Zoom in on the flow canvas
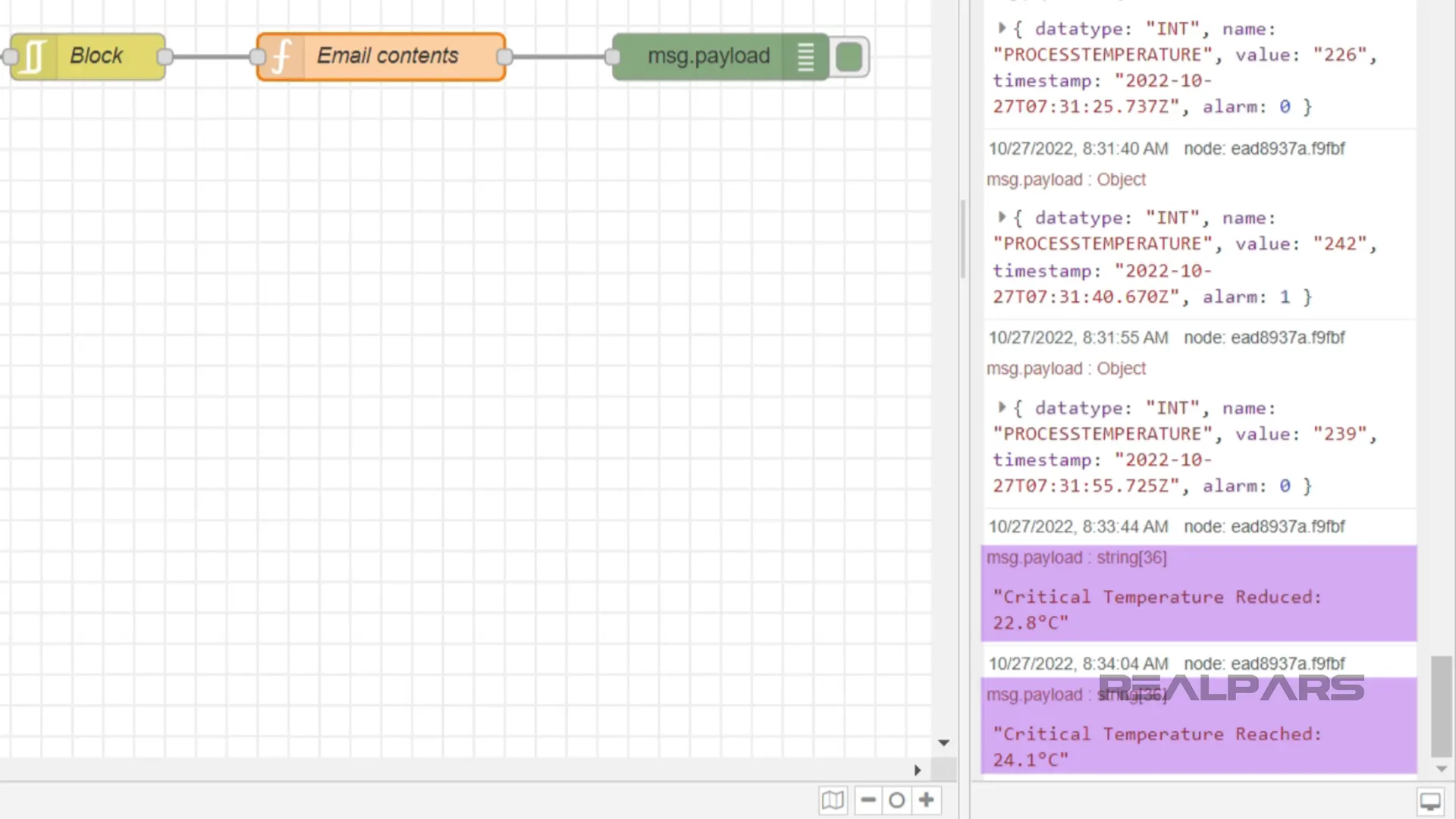1456x819 pixels. (x=926, y=800)
